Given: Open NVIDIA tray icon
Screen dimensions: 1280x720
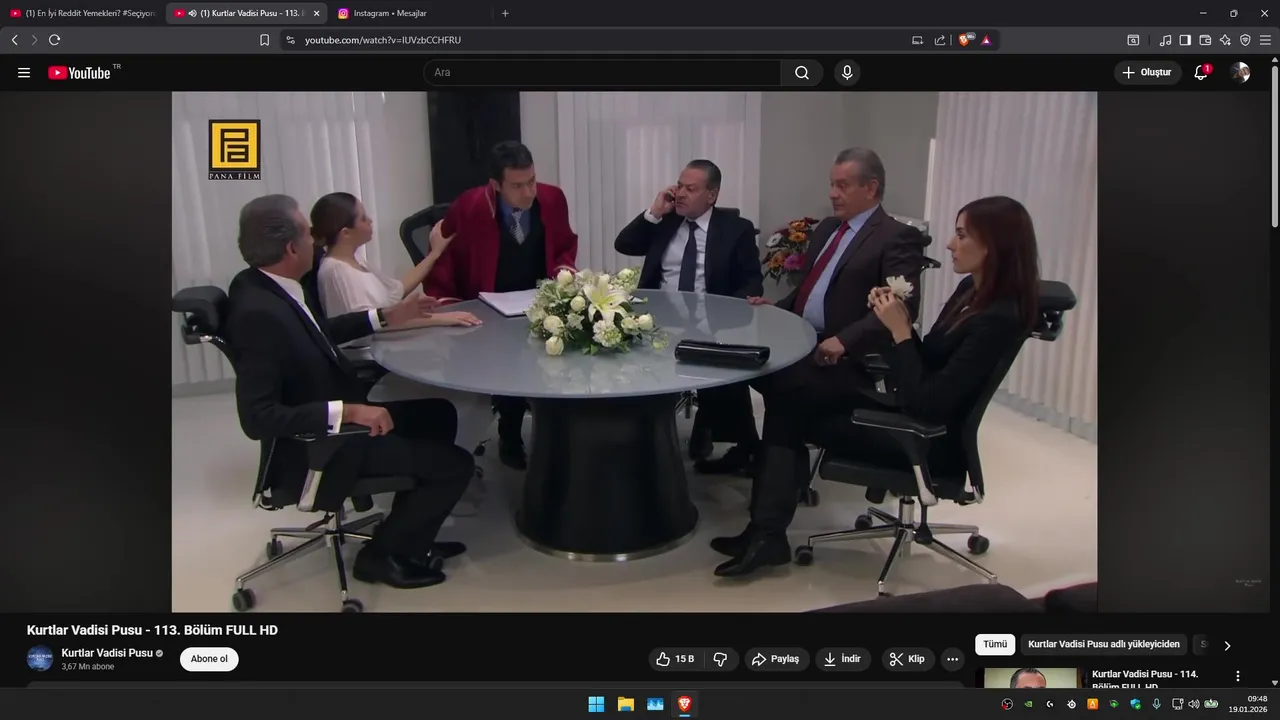Looking at the screenshot, I should [1029, 704].
